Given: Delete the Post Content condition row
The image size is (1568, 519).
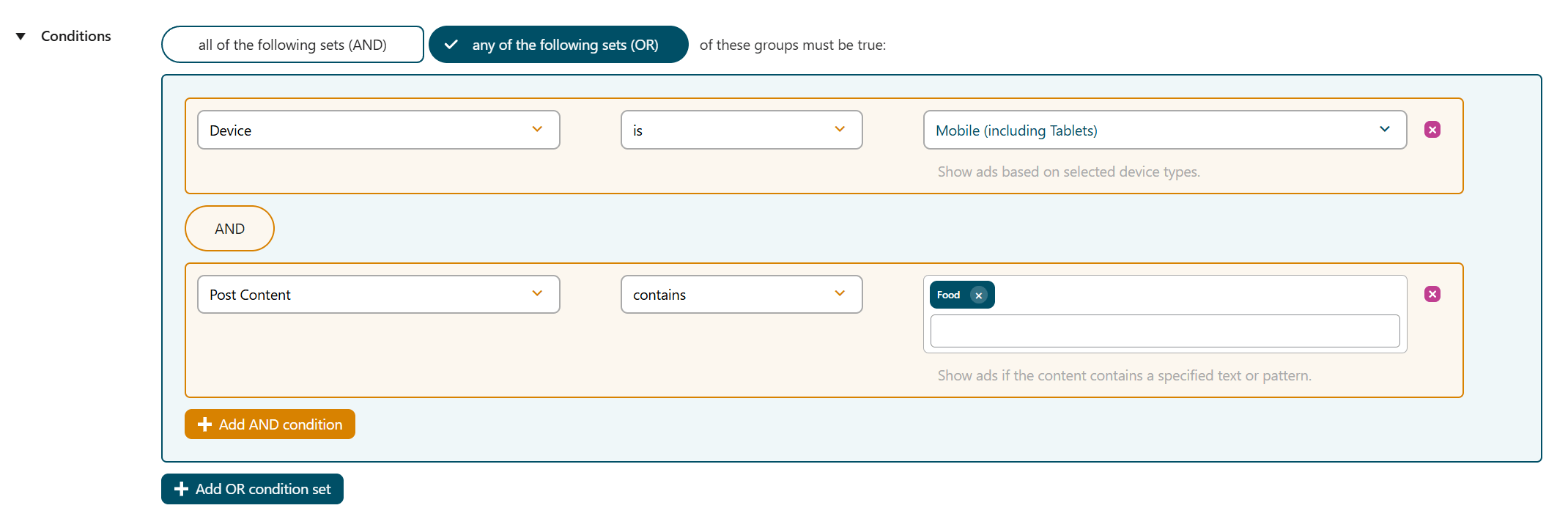Looking at the screenshot, I should point(1432,294).
